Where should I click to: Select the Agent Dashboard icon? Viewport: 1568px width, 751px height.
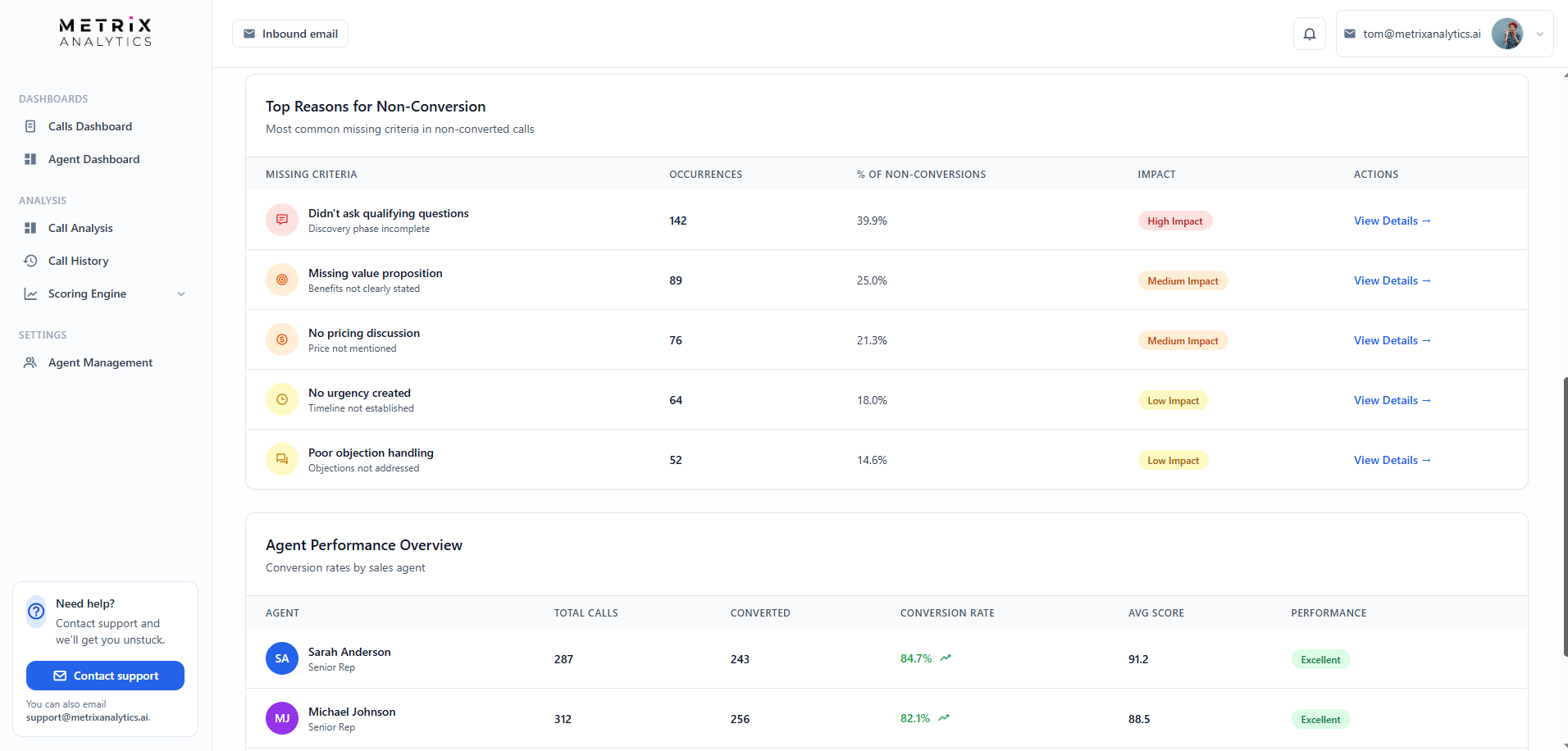pos(30,159)
